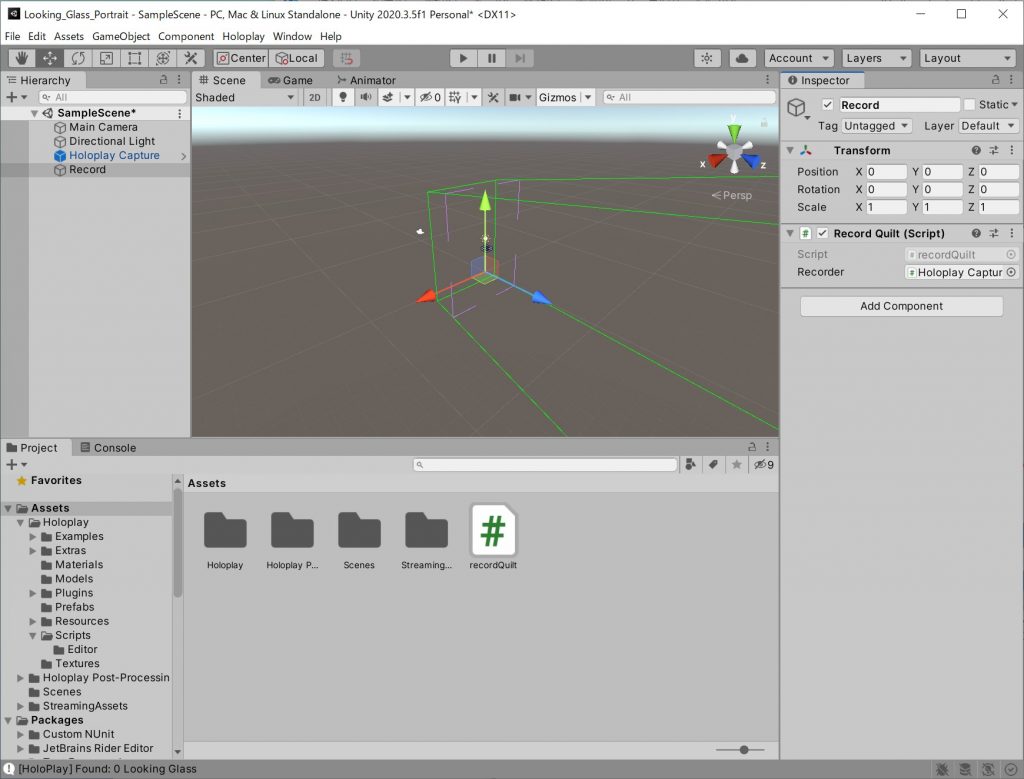
Task: Expand the Examples folder in Project
Action: click(33, 536)
